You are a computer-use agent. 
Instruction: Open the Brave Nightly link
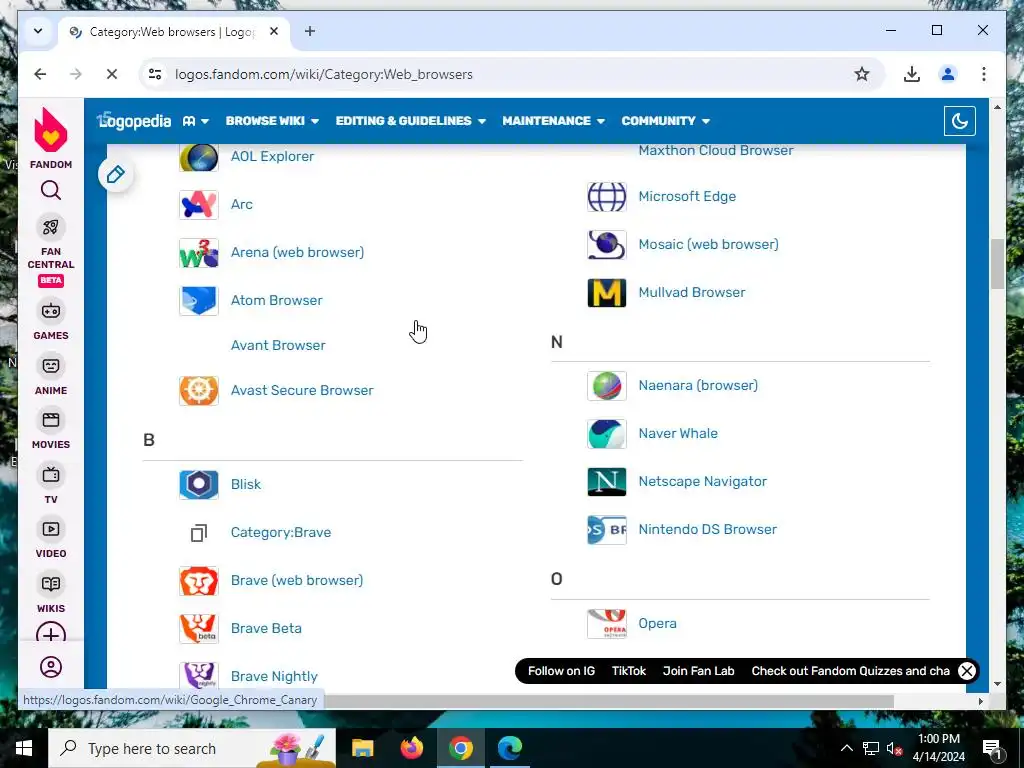274,677
